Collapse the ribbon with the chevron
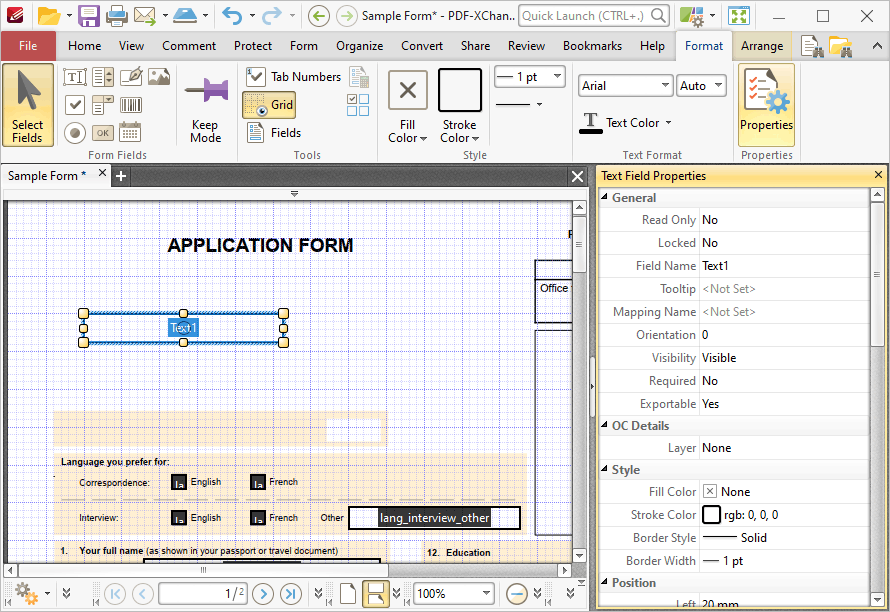The height and width of the screenshot is (612, 890). click(x=877, y=46)
